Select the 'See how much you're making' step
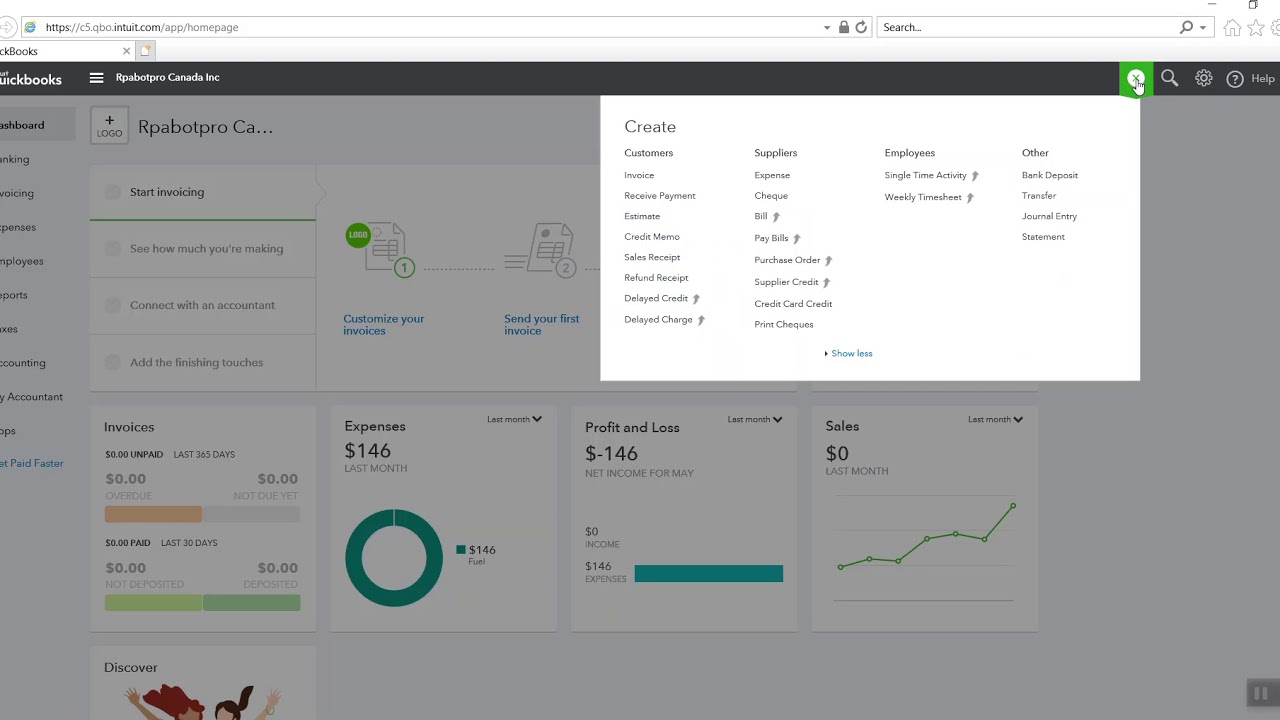 pyautogui.click(x=203, y=249)
